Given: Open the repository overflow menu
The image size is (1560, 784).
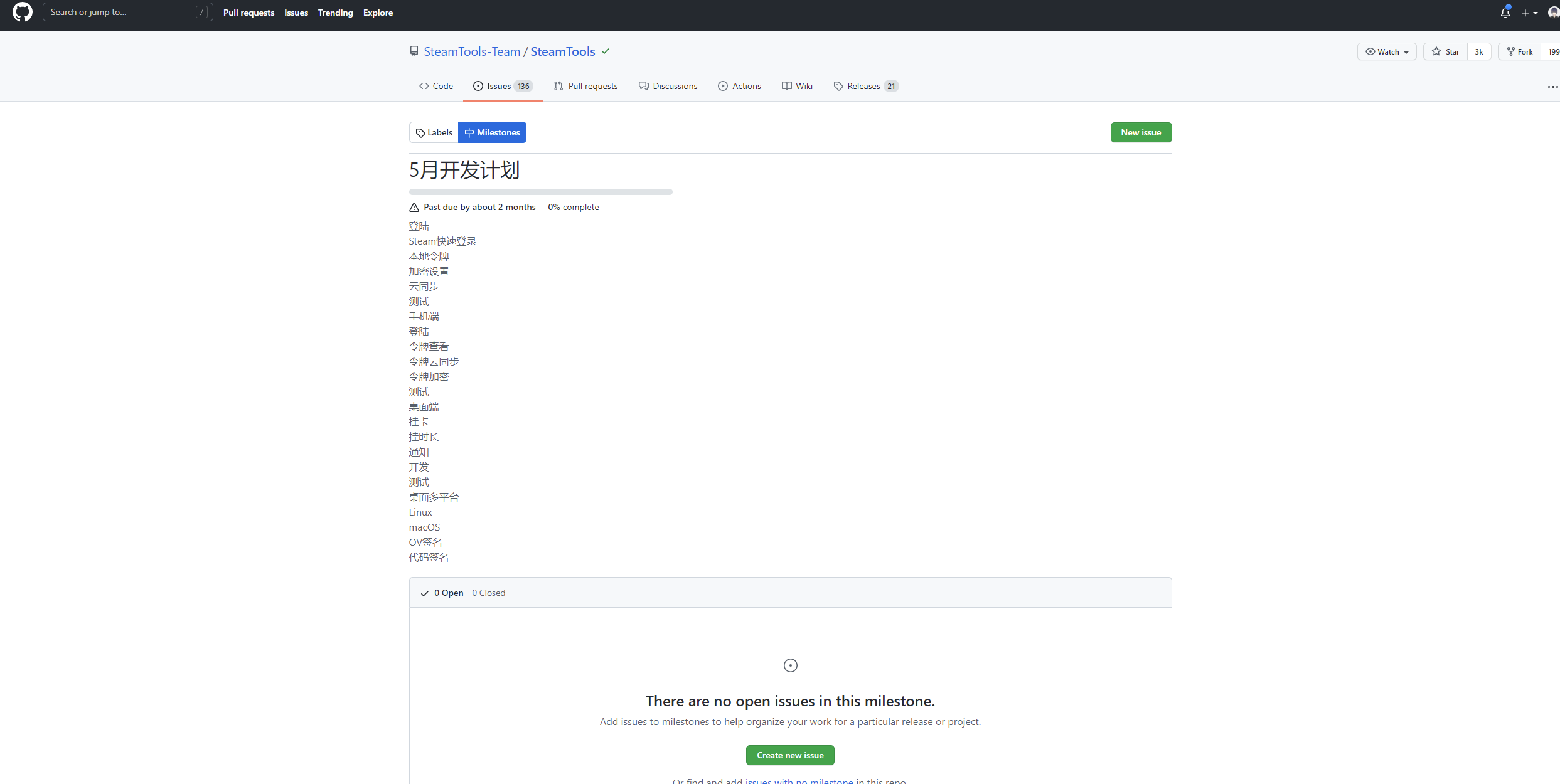Looking at the screenshot, I should point(1552,87).
